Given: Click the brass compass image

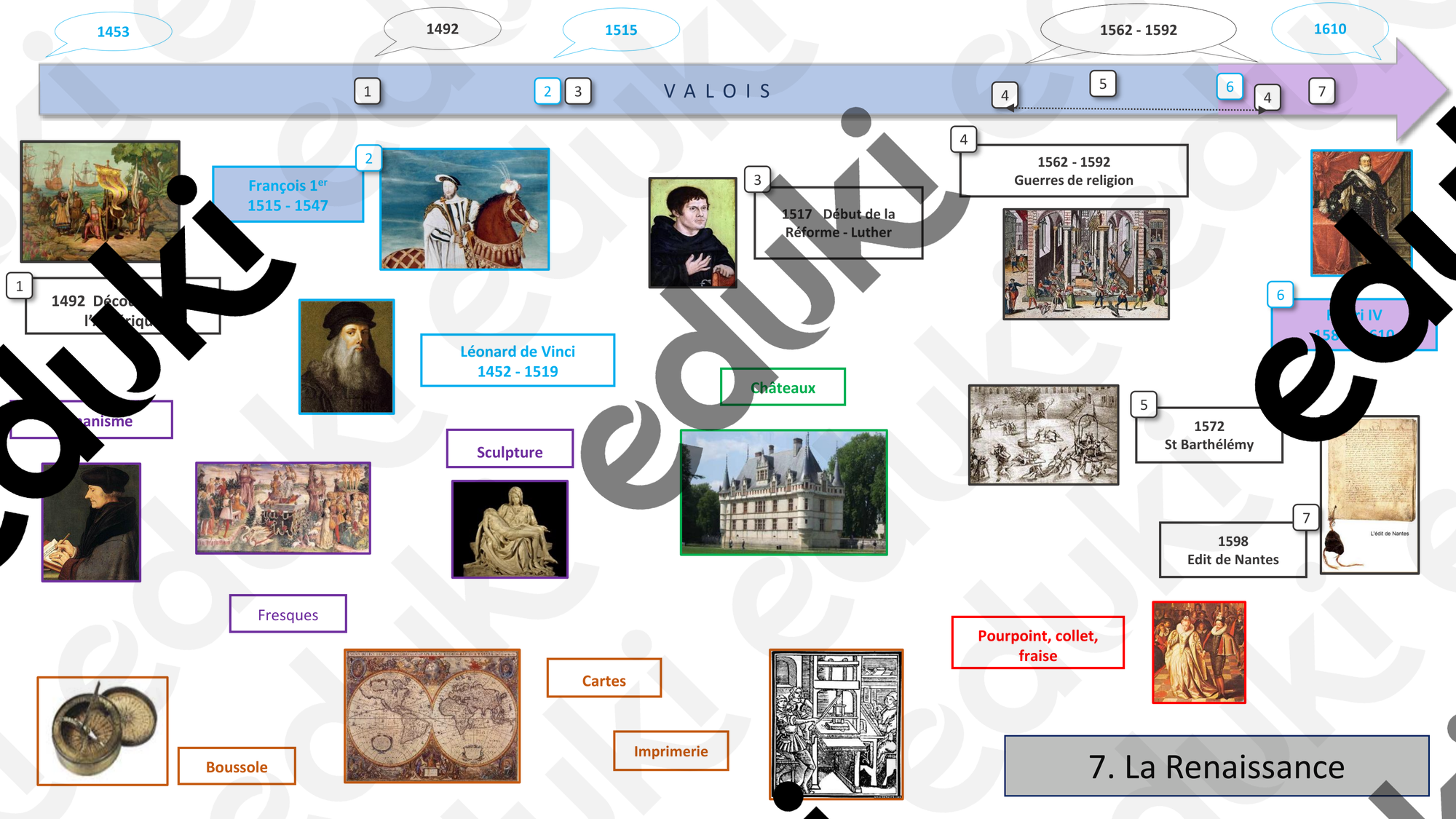Looking at the screenshot, I should tap(103, 731).
